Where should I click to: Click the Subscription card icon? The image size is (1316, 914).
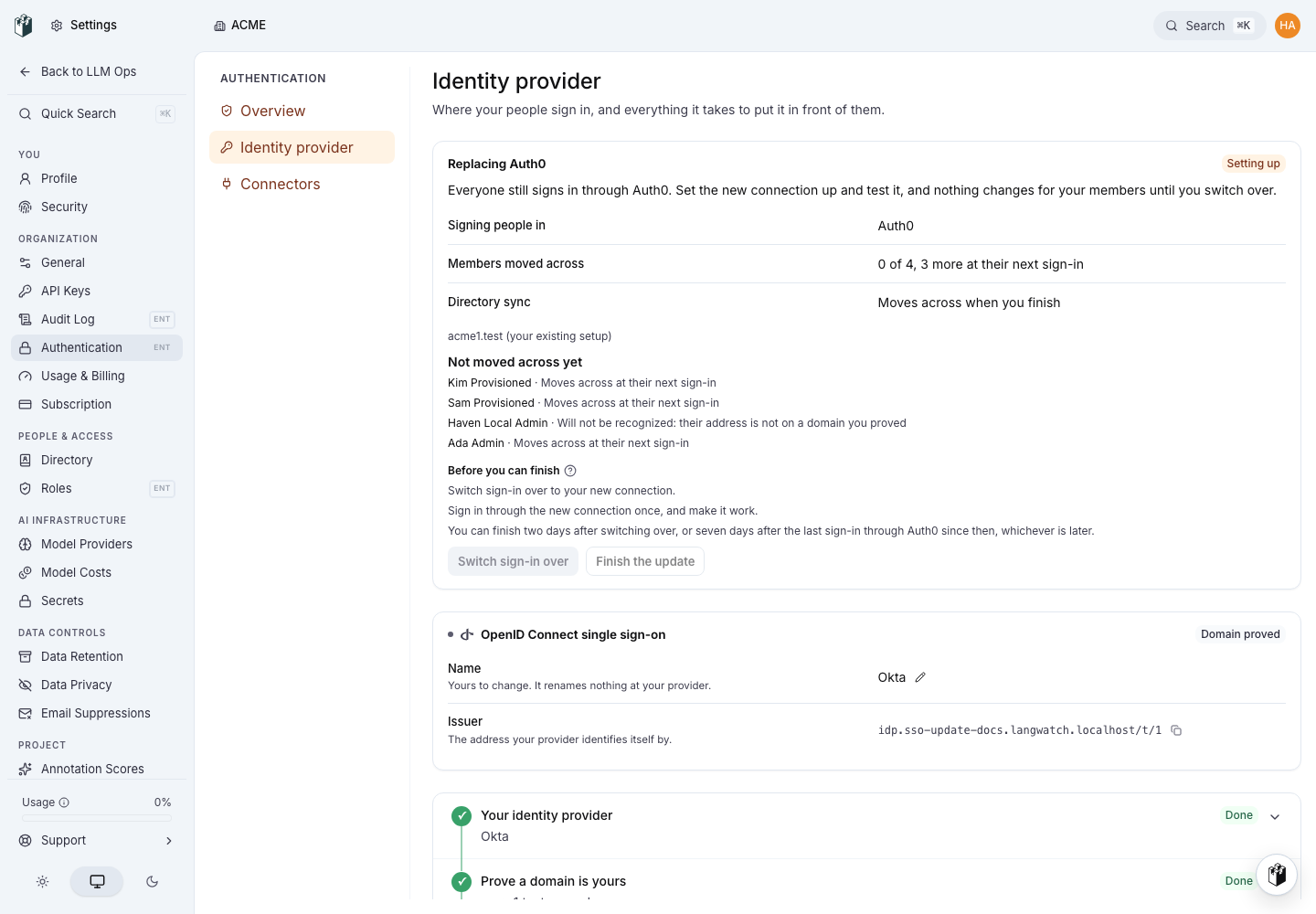[26, 405]
